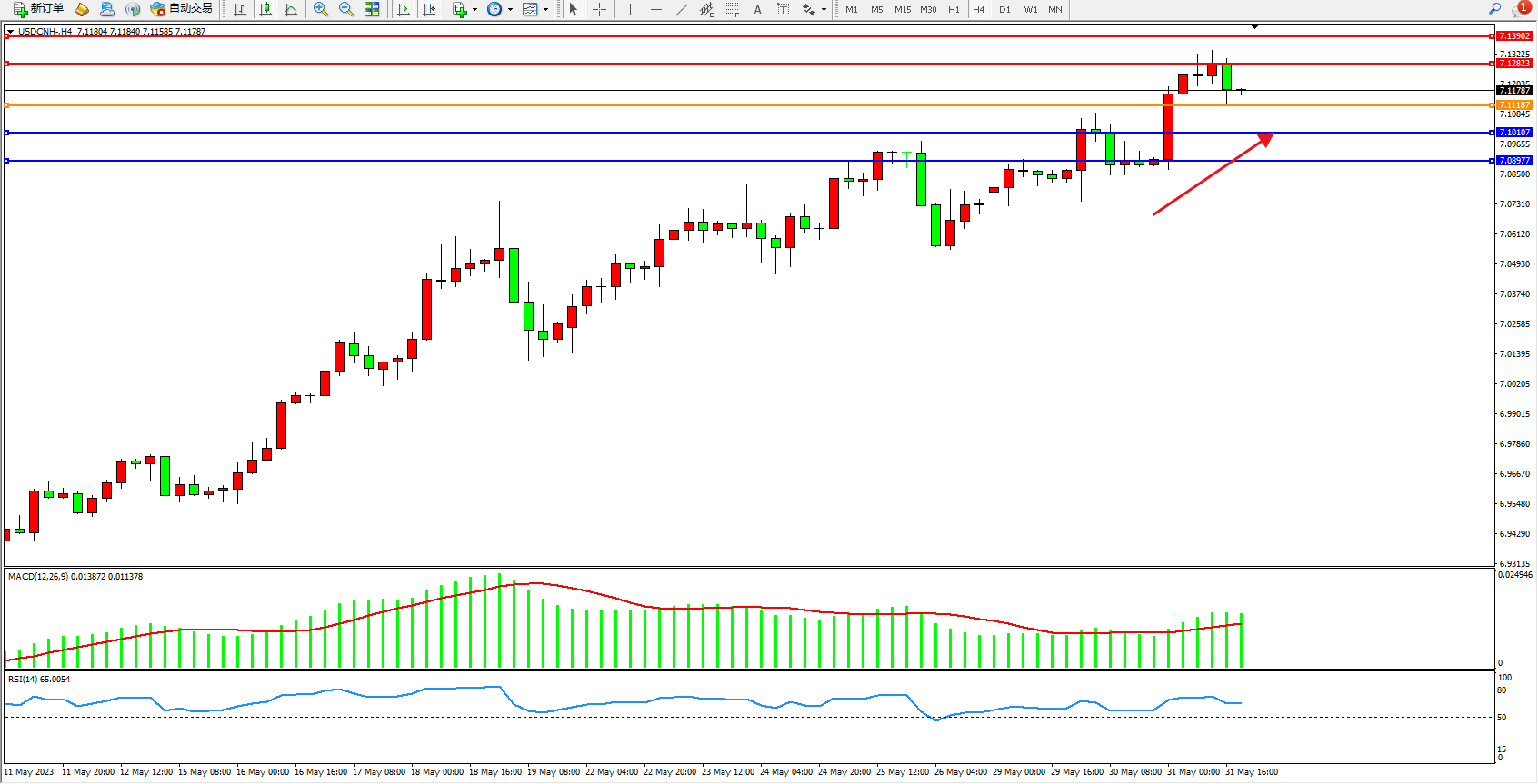Tile windows using the grid icon

coord(372,9)
